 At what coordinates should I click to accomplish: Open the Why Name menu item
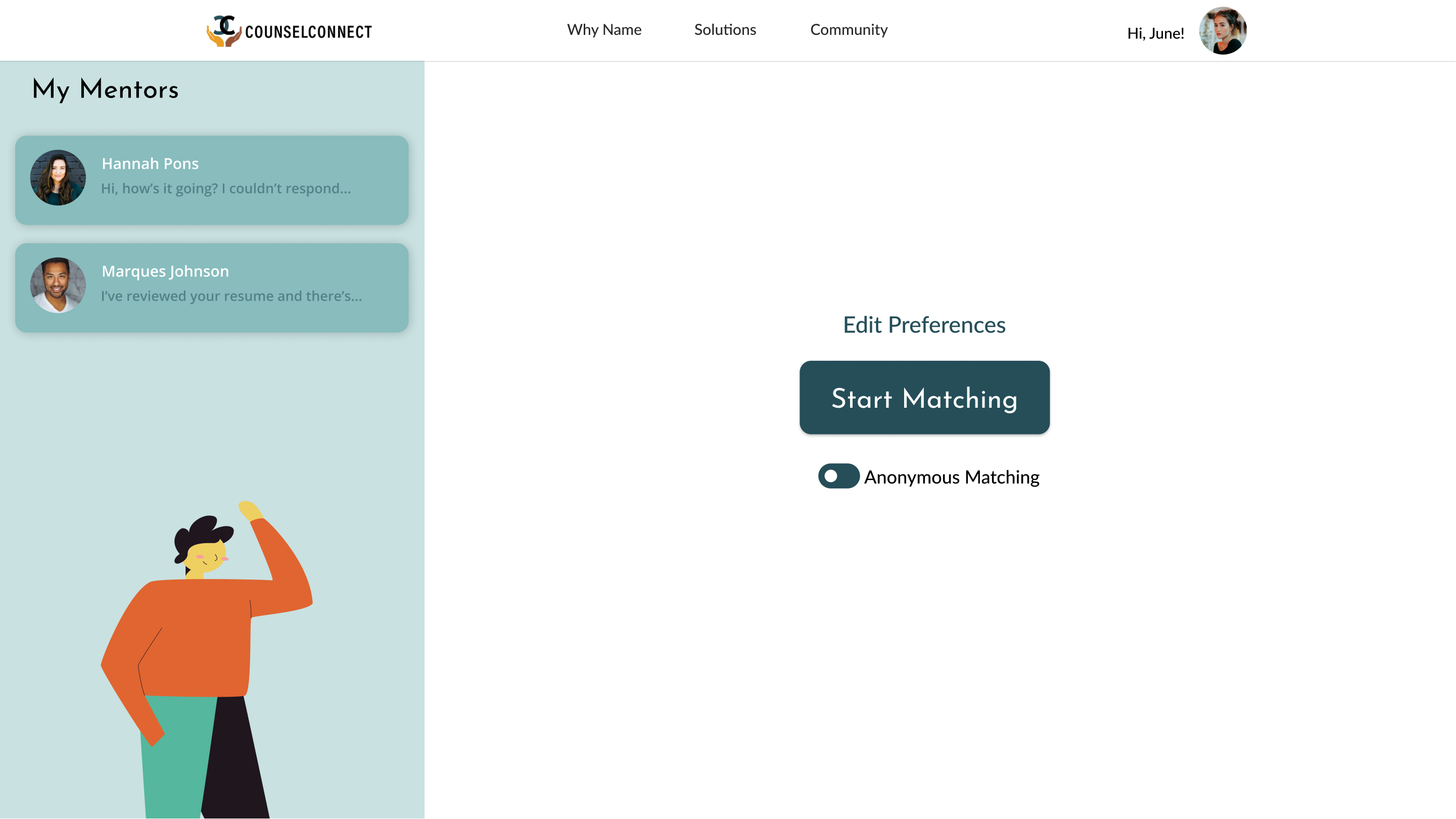pos(603,29)
